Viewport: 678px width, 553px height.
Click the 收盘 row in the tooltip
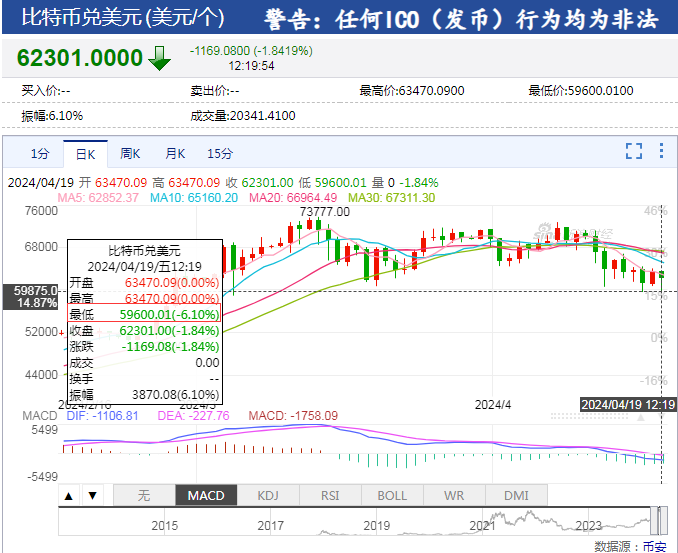tap(144, 331)
